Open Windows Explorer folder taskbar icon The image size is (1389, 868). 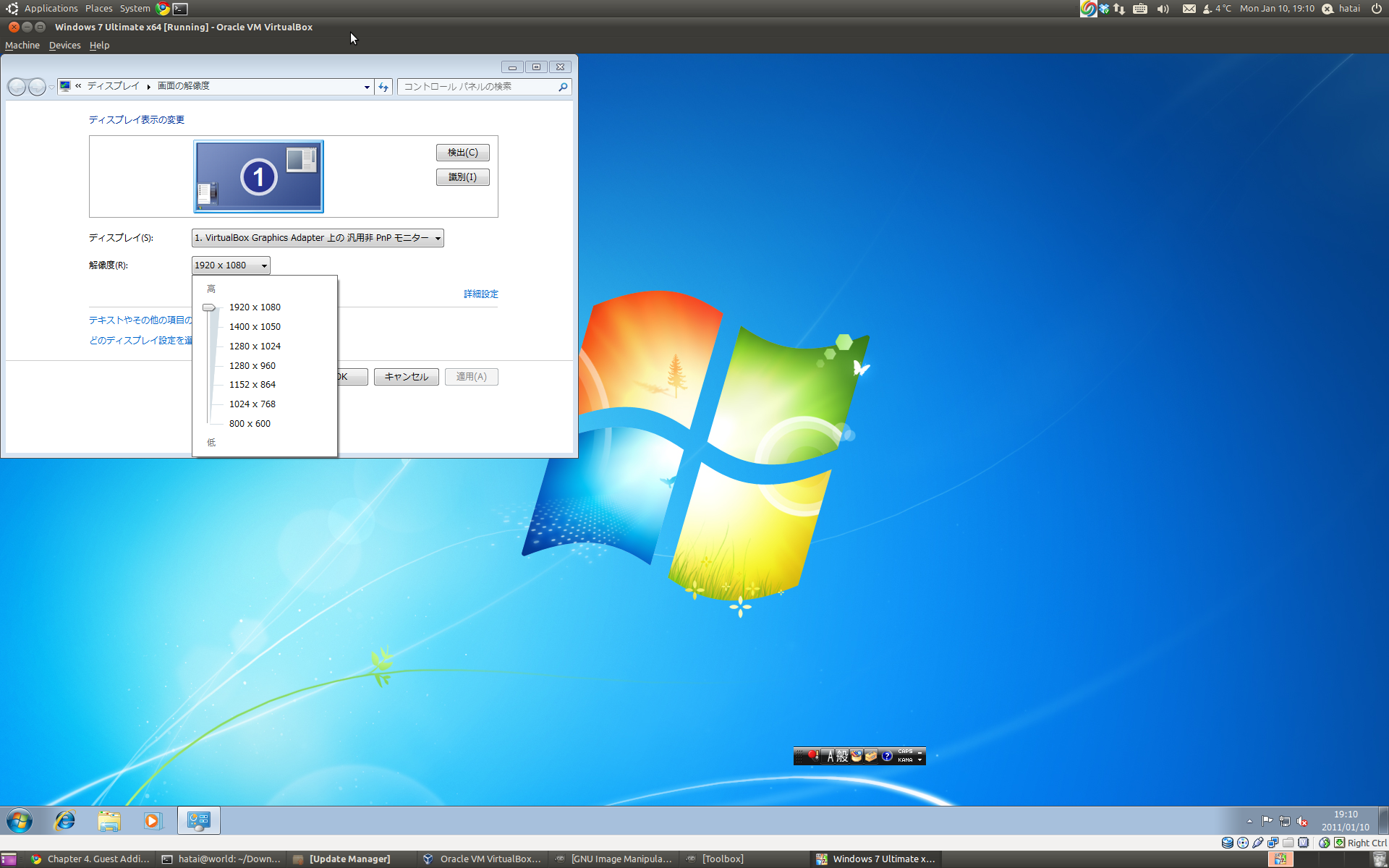(109, 821)
